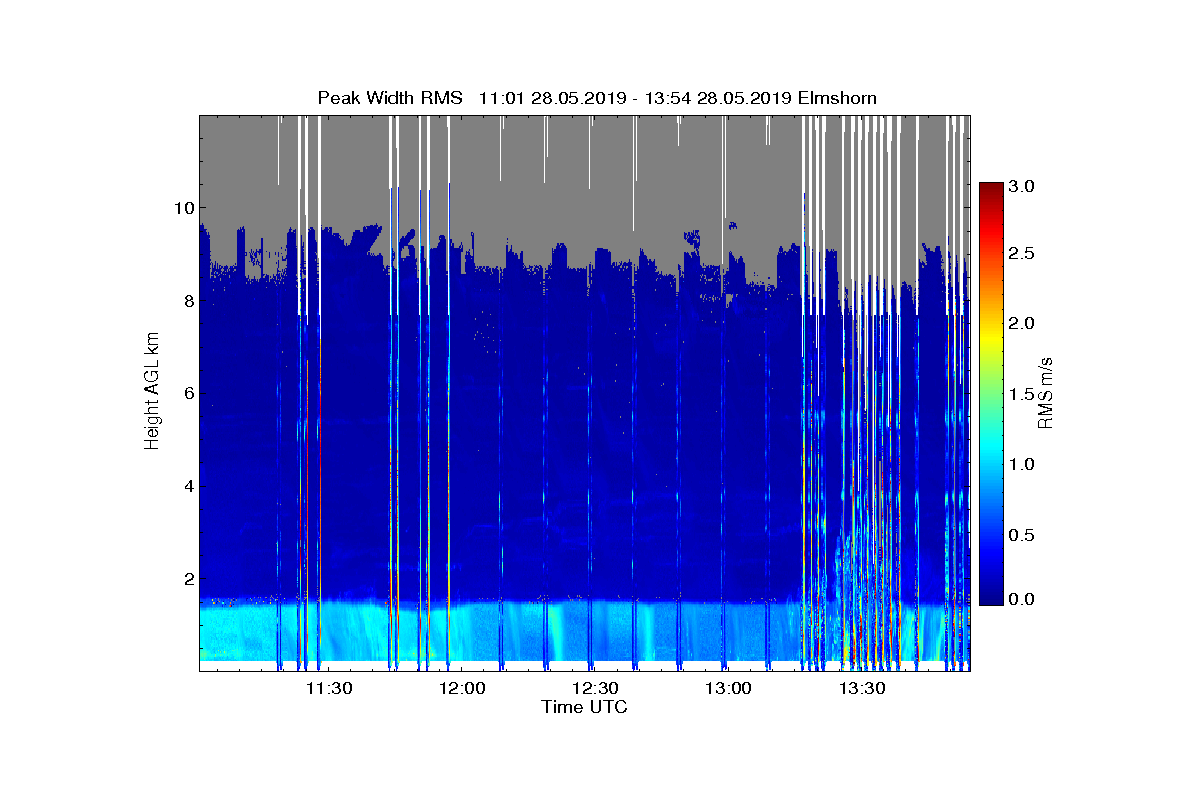The height and width of the screenshot is (800, 1200).
Task: Click the colorbar value 2.5
Action: click(x=1021, y=255)
